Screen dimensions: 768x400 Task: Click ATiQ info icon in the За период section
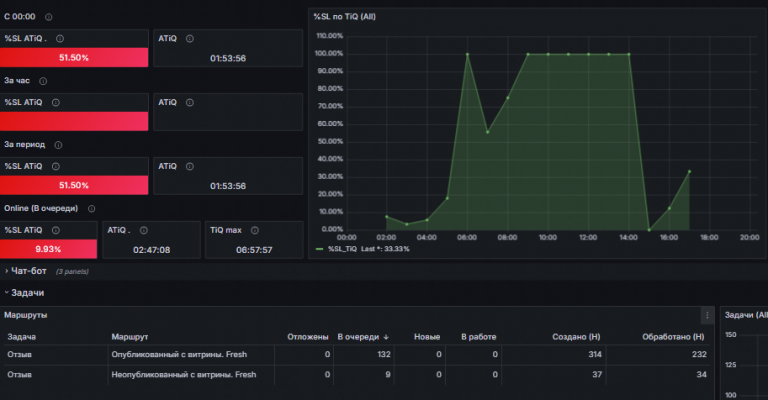(190, 166)
